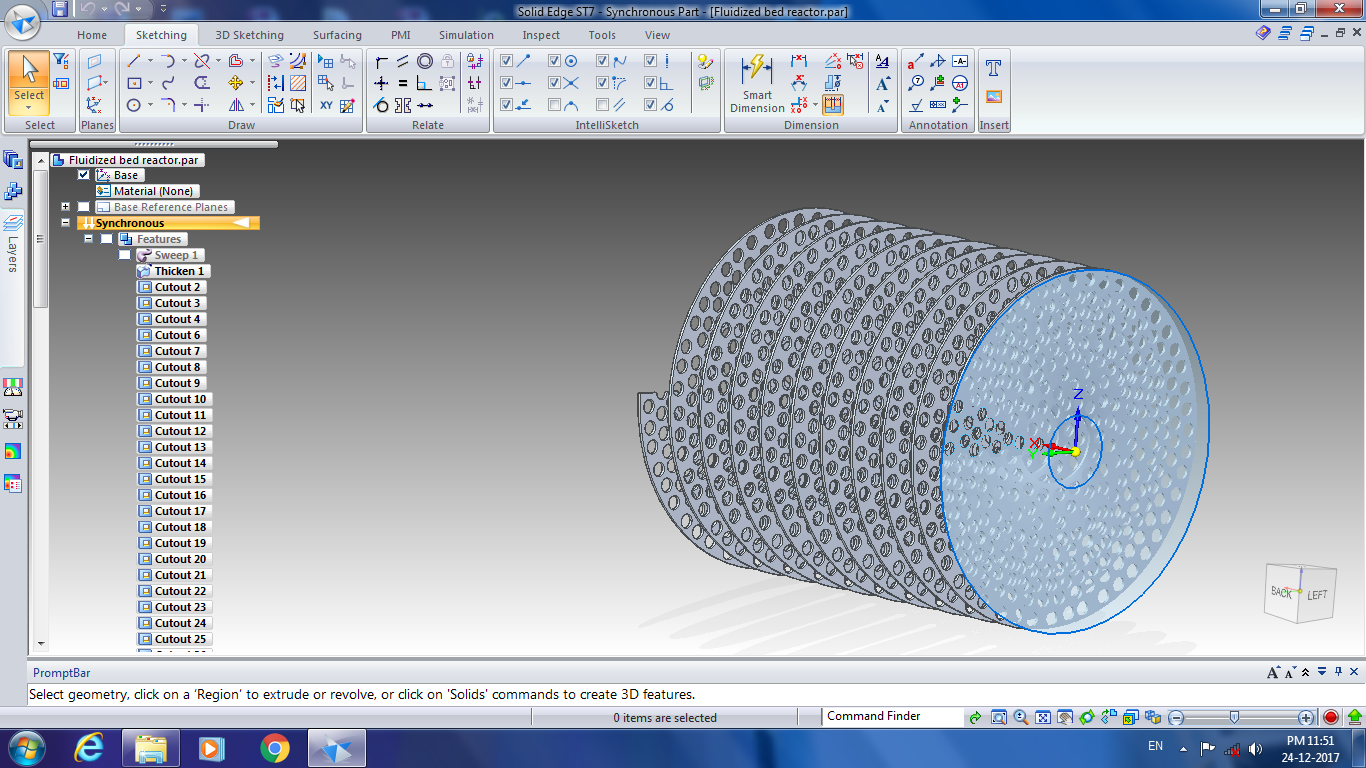Pick the Circle by Center tool

133,105
